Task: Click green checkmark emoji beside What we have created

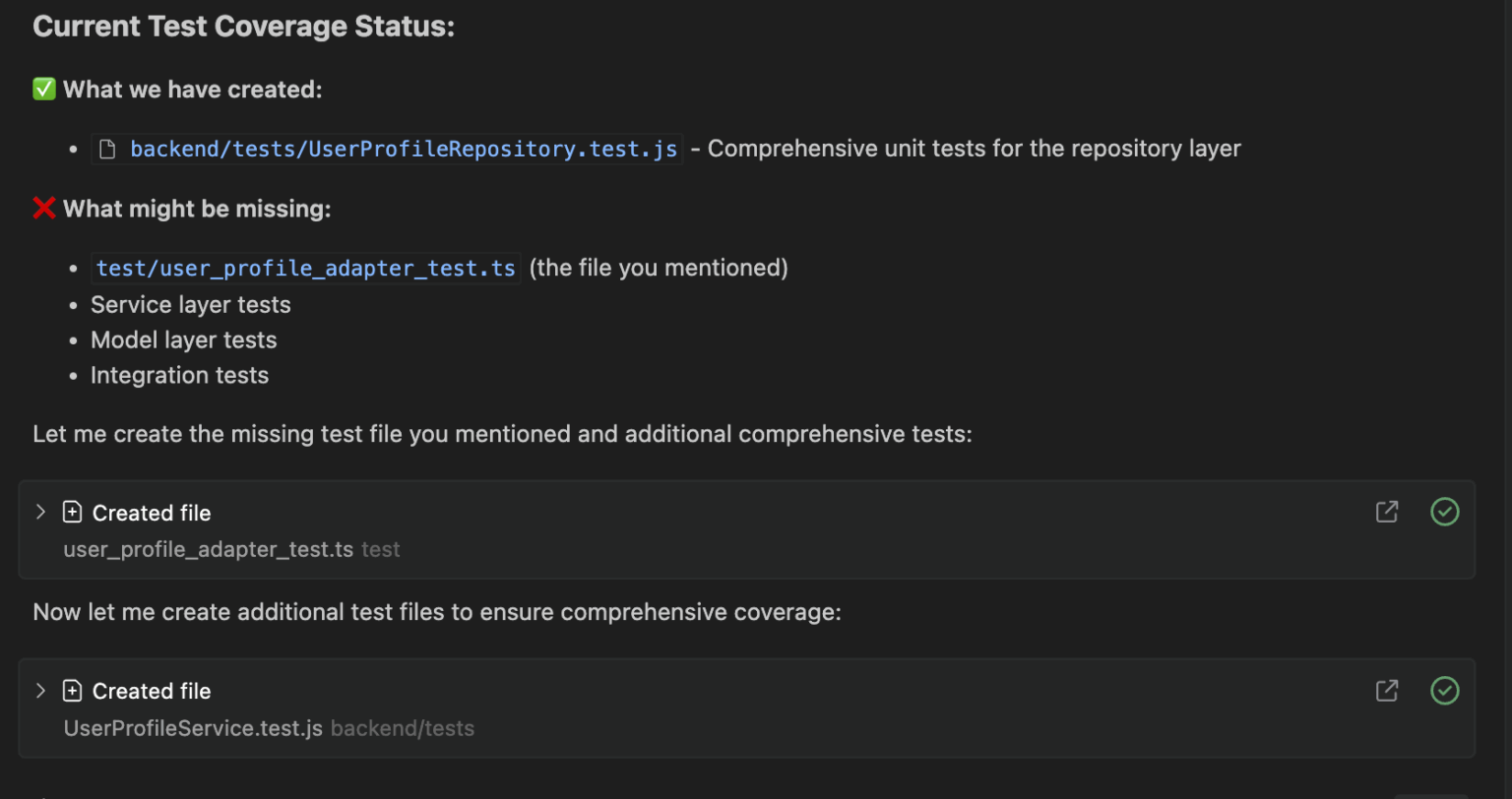Action: pyautogui.click(x=43, y=89)
